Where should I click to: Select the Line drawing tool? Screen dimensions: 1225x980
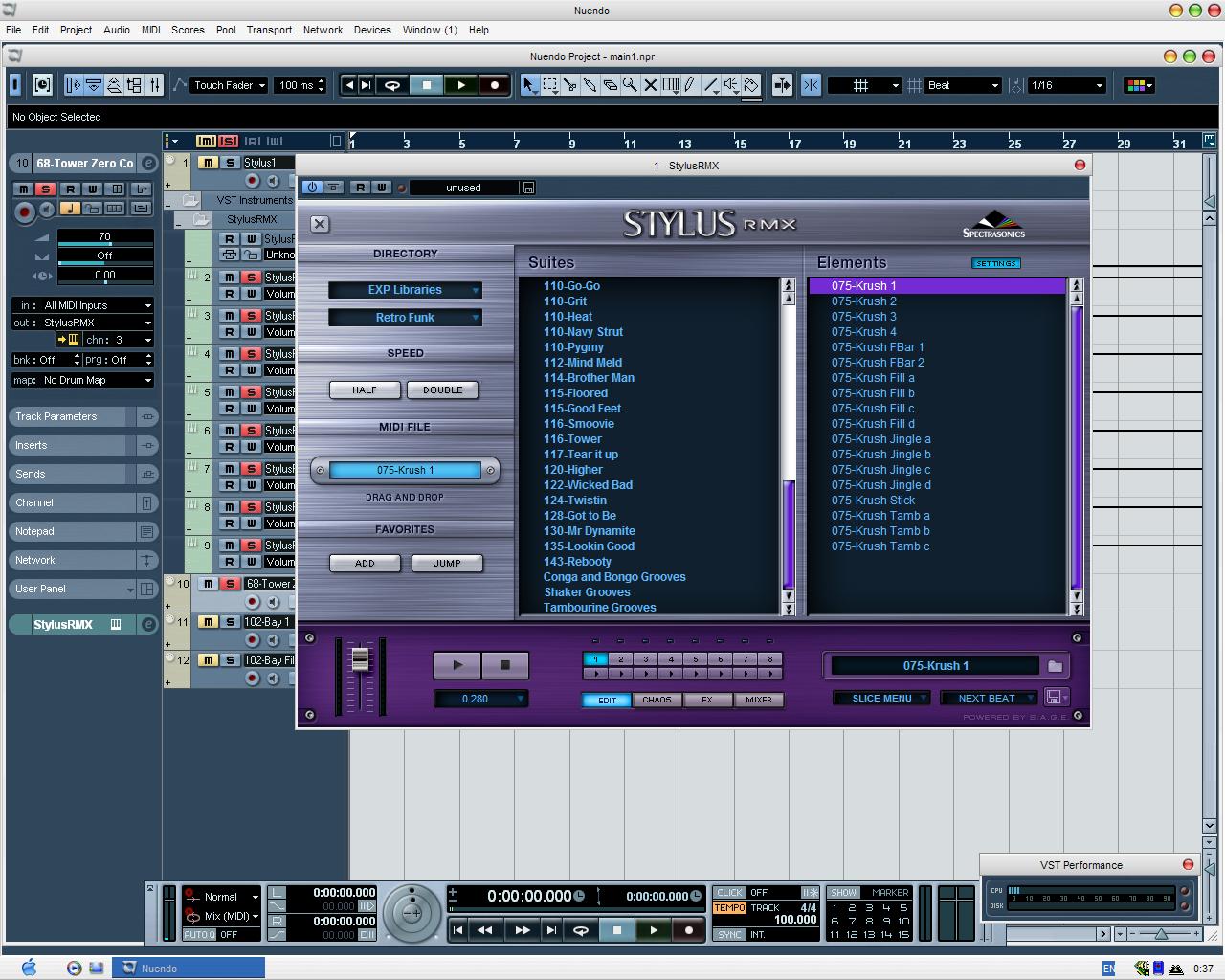[711, 85]
